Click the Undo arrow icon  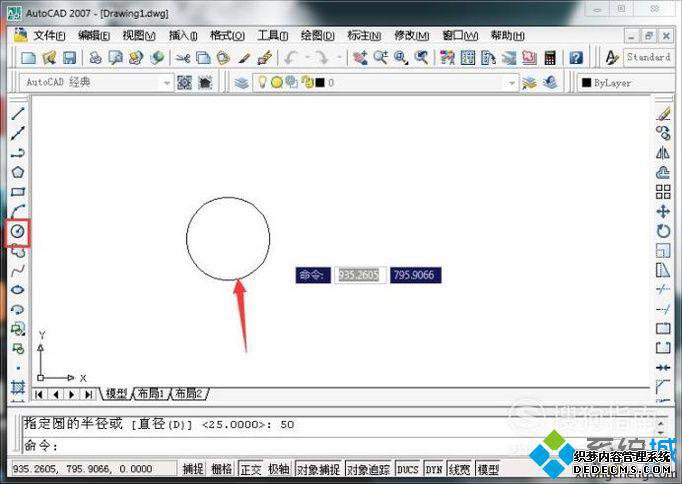tap(291, 57)
